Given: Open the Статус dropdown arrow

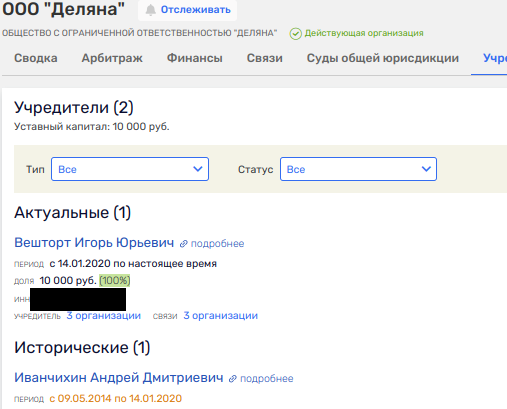Looking at the screenshot, I should pyautogui.click(x=426, y=169).
